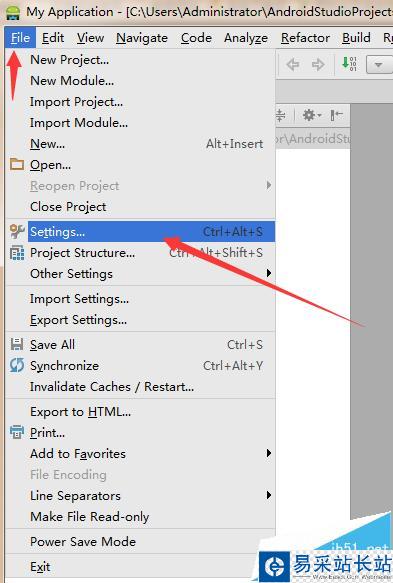Click the Open folder icon
The height and width of the screenshot is (583, 393).
[17, 164]
